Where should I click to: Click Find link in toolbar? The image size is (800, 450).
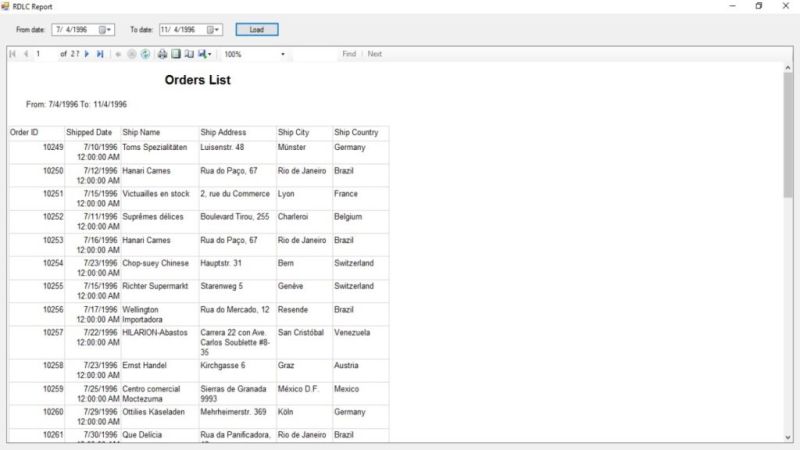click(349, 54)
